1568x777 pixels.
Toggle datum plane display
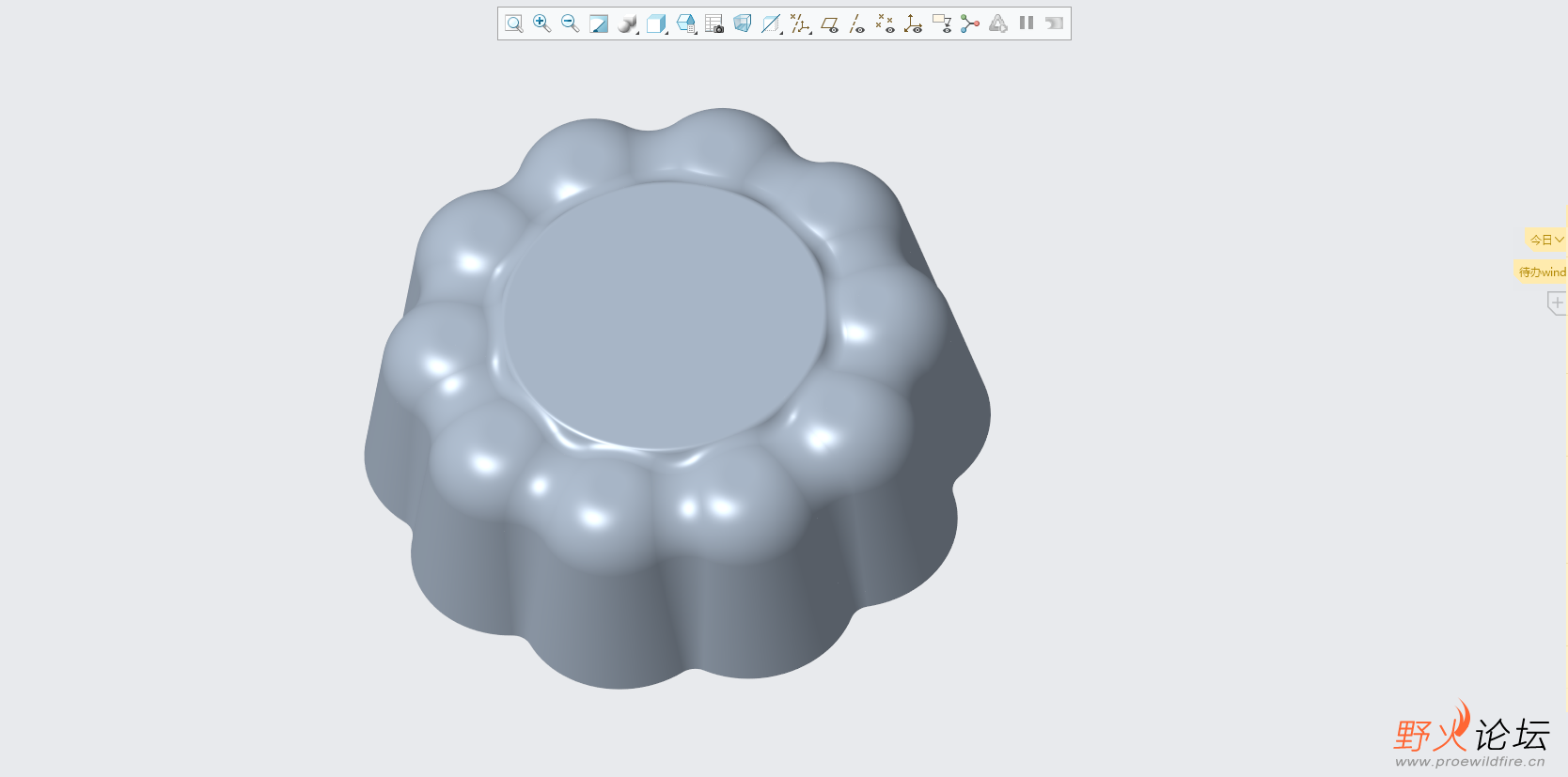[x=829, y=24]
